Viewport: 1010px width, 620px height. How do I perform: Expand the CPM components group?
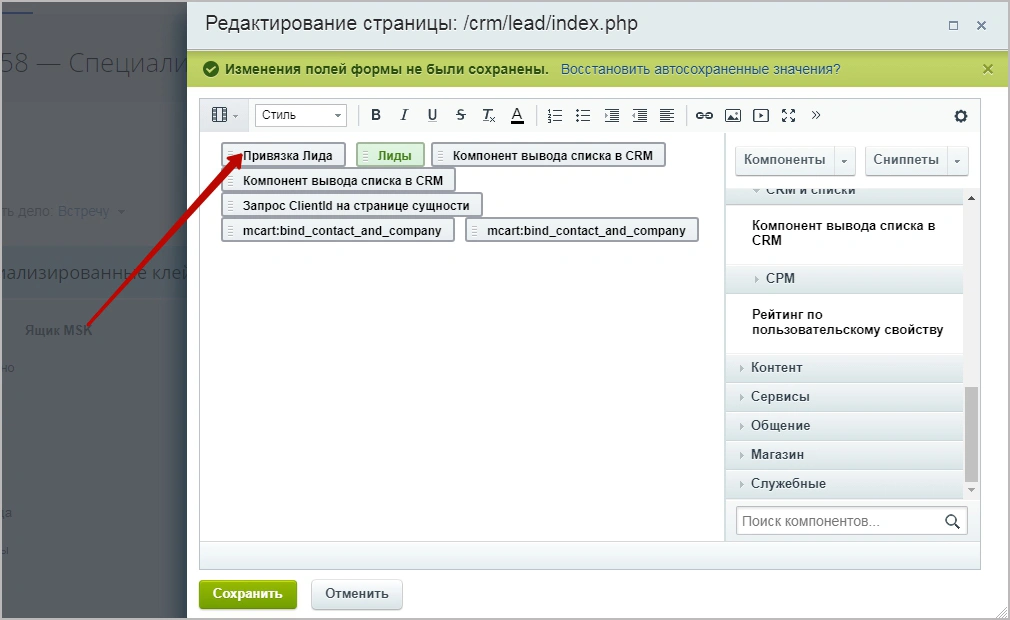pos(844,279)
